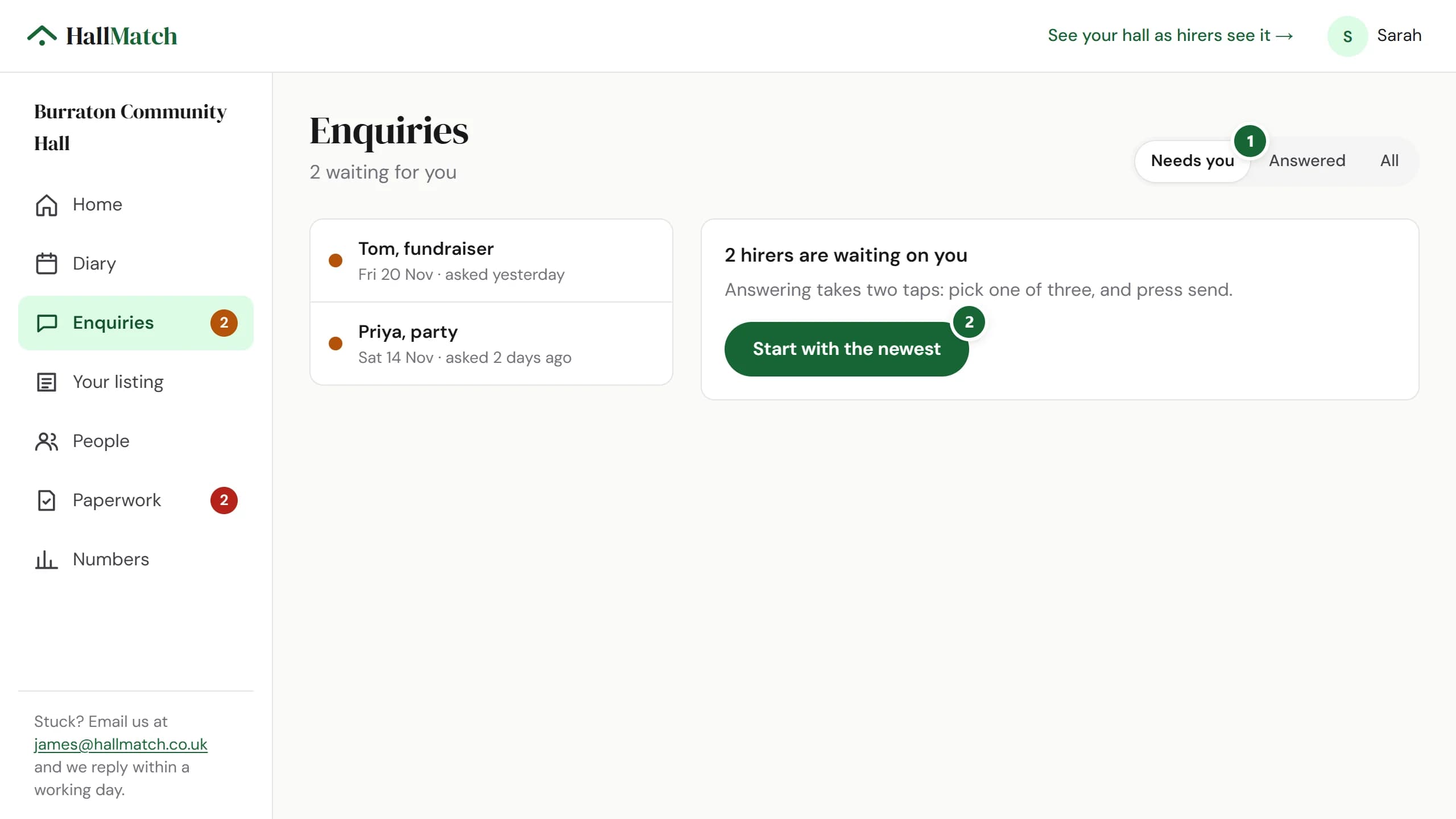Click orange dot beside Priya, party

click(336, 344)
